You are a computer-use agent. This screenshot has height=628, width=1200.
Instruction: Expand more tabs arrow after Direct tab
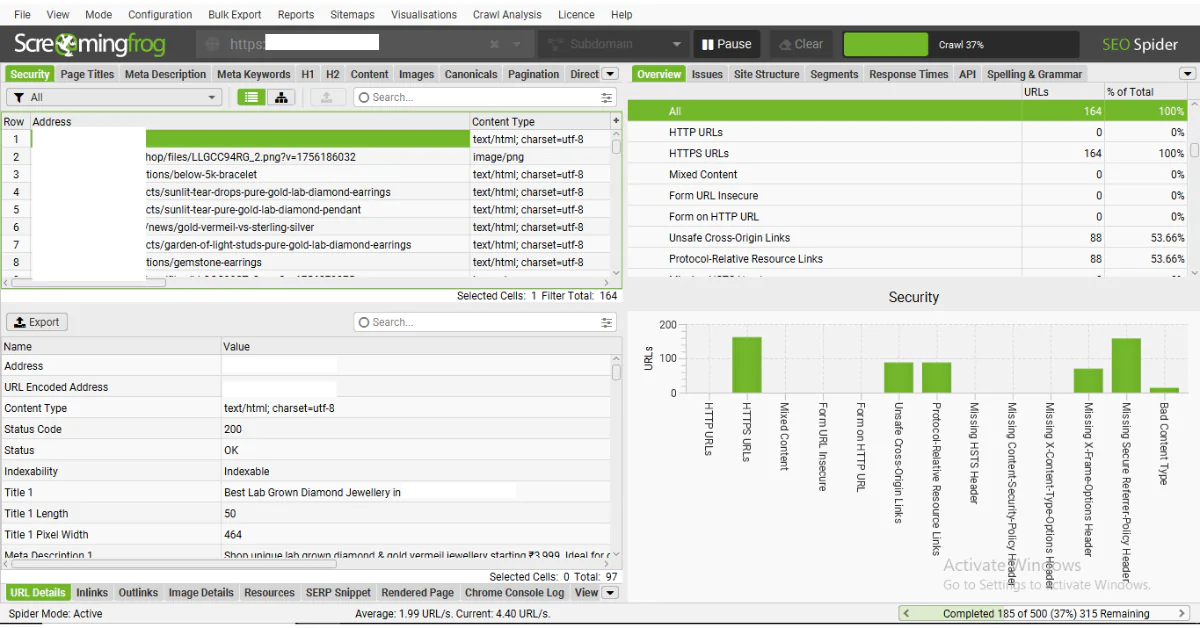pos(610,74)
